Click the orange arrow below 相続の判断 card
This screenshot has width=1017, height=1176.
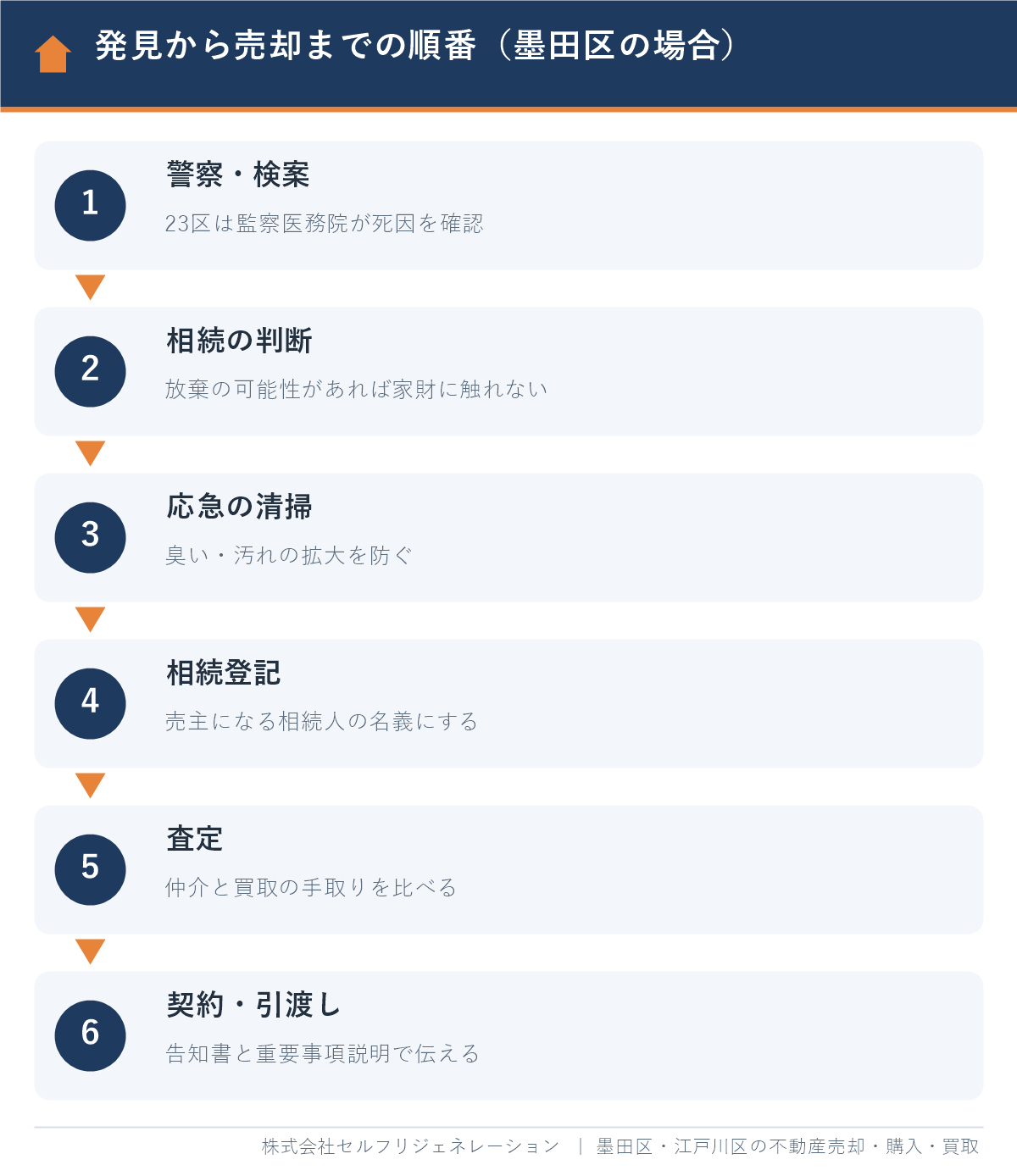click(x=90, y=453)
